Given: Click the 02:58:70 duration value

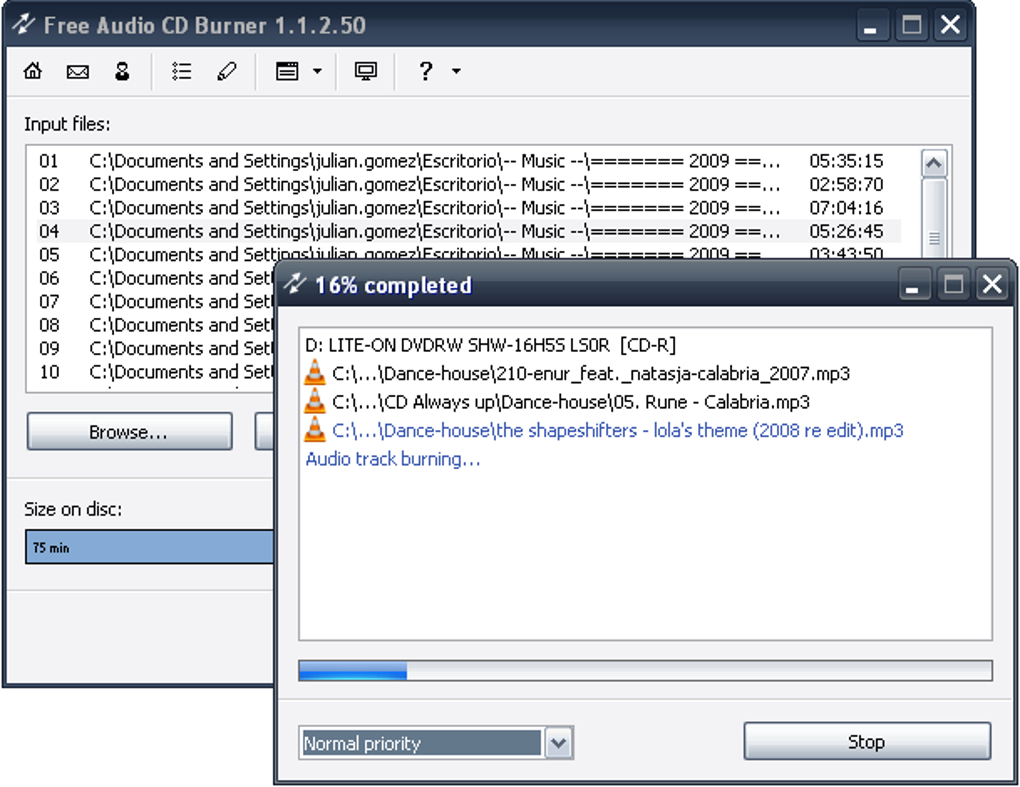Looking at the screenshot, I should 846,184.
